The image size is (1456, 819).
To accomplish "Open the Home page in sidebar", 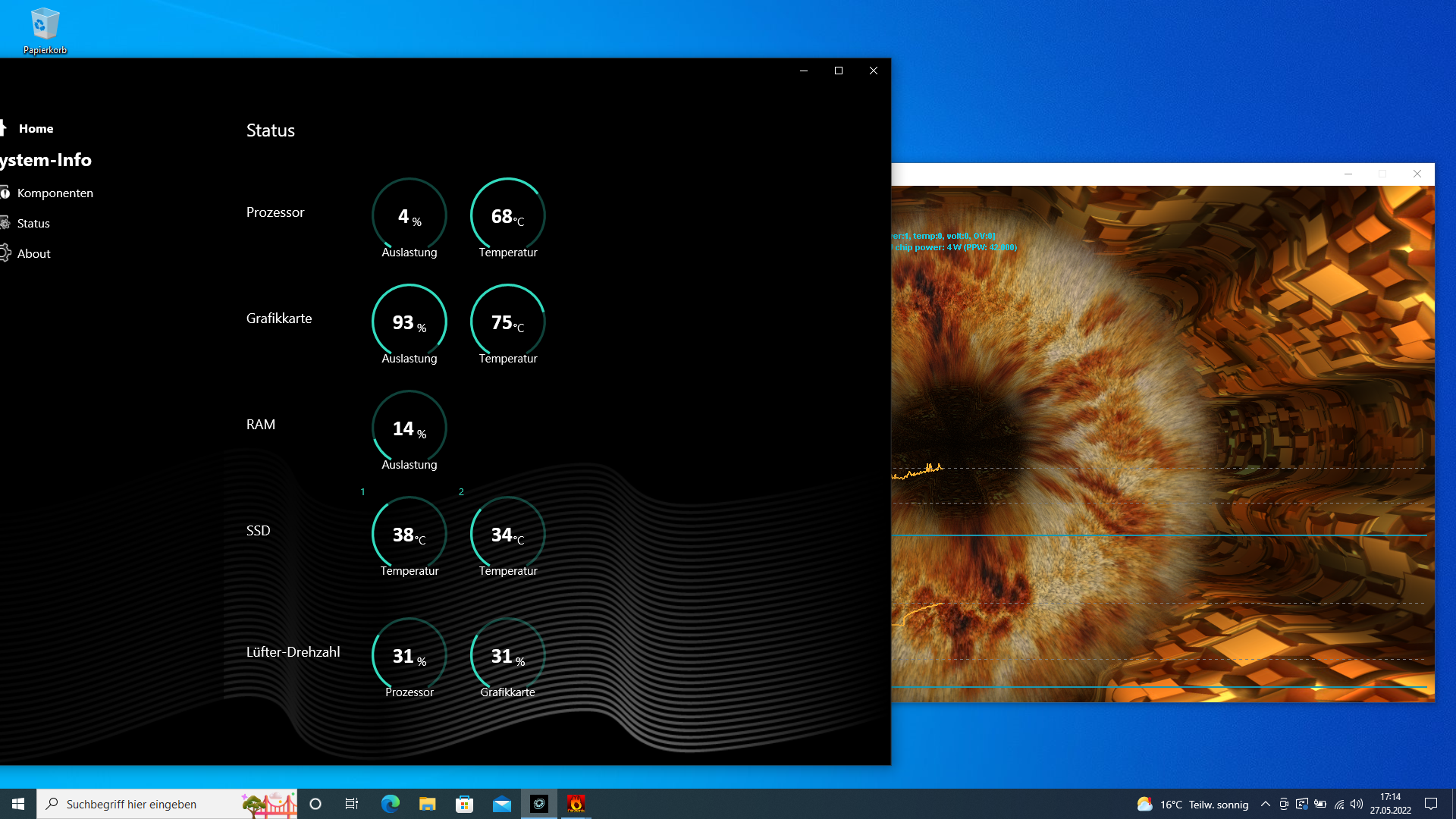I will [x=35, y=129].
